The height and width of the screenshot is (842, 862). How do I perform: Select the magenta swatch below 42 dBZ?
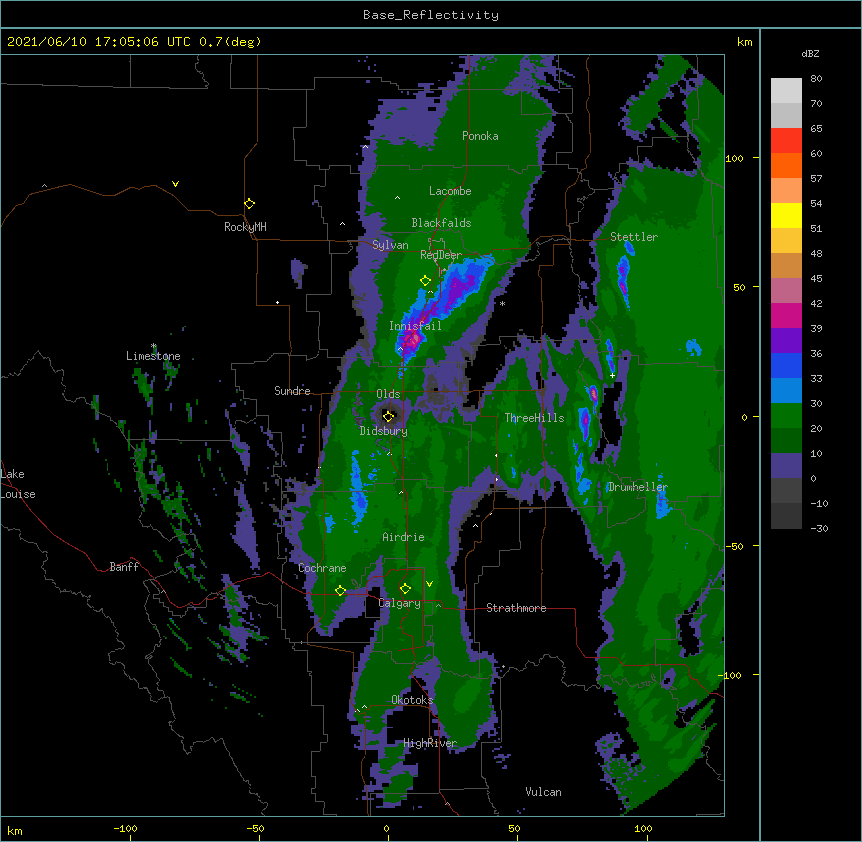pos(786,315)
